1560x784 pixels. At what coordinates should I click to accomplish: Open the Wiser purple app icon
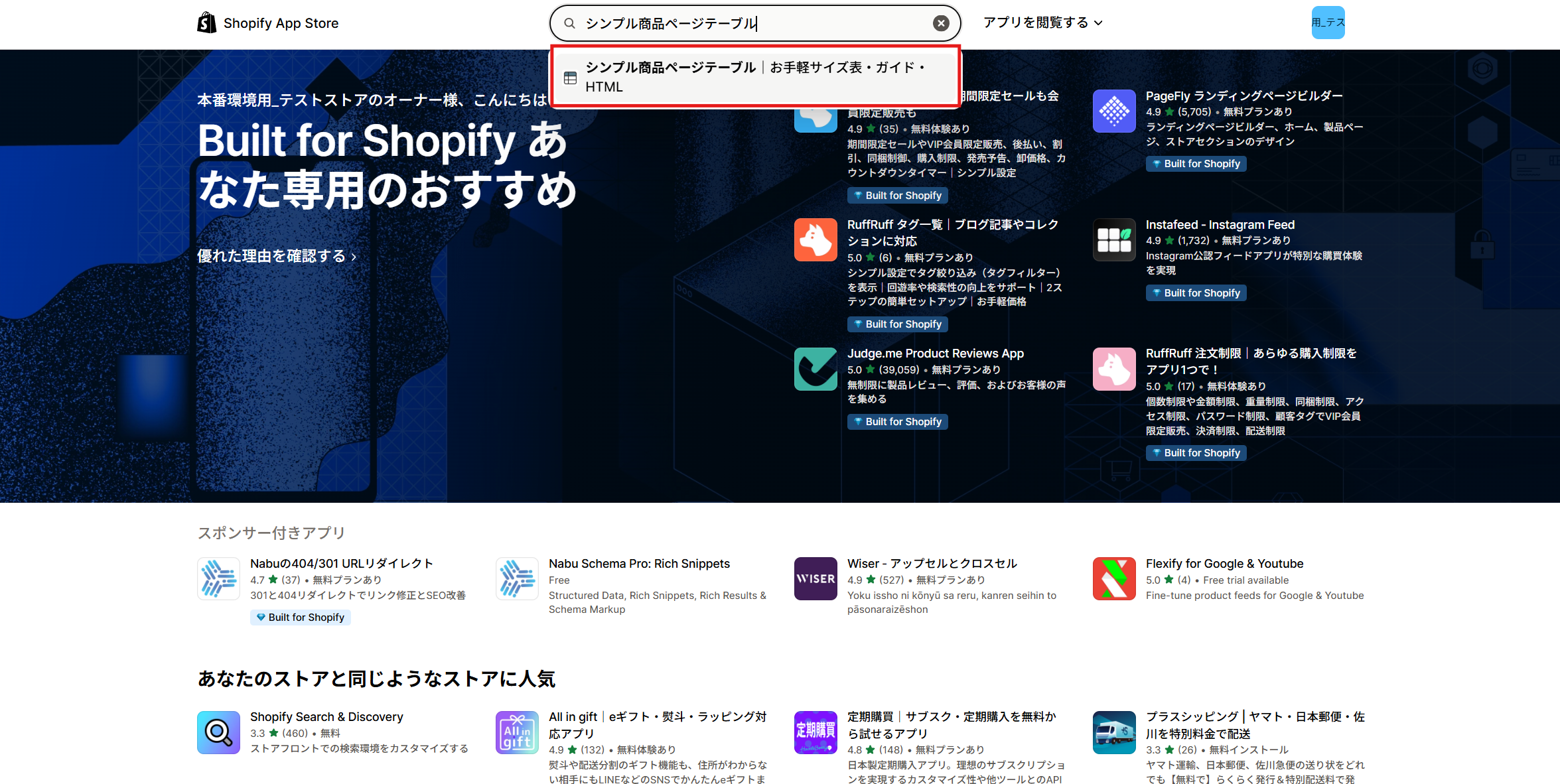(815, 578)
